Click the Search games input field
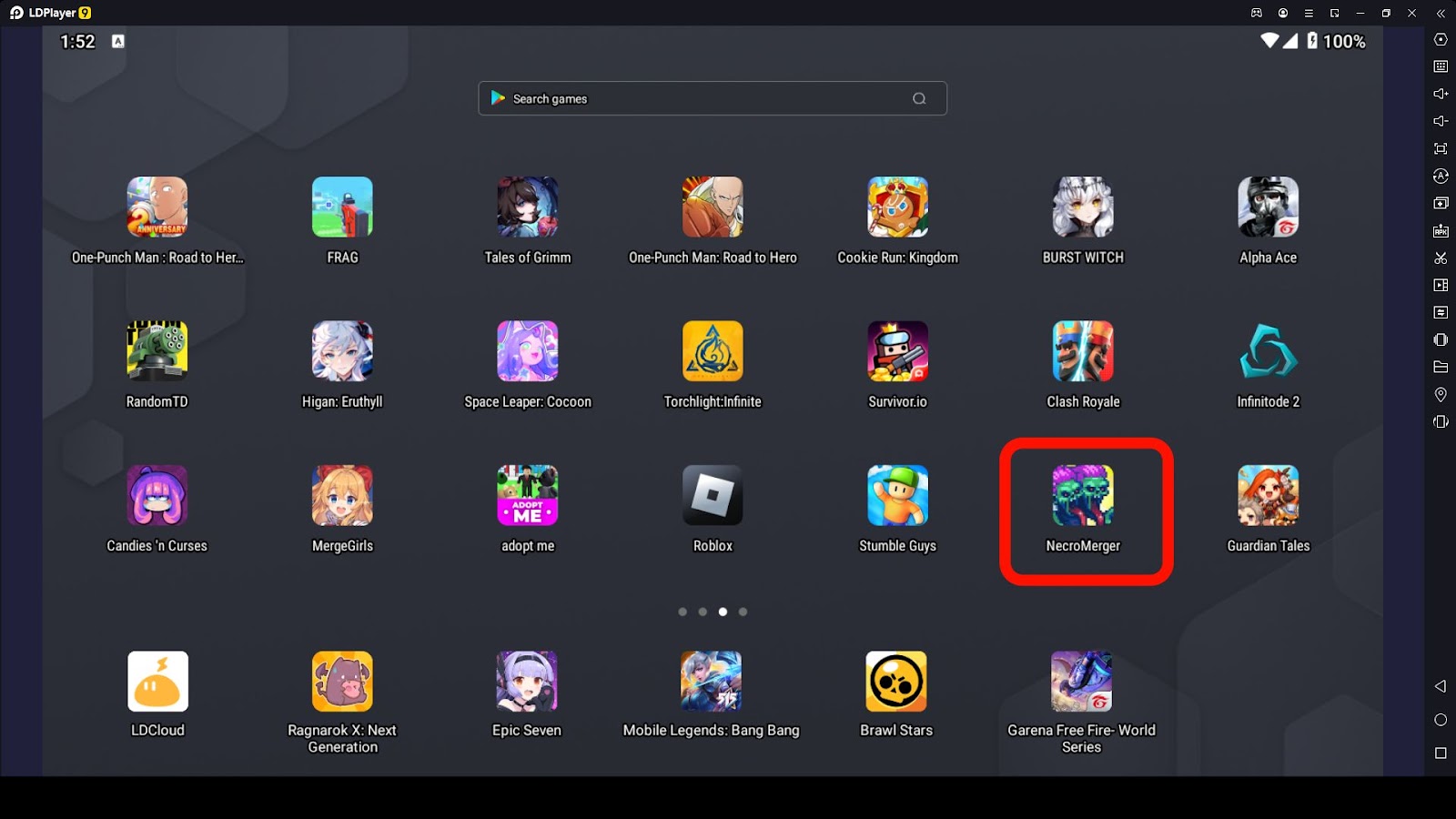This screenshot has width=1456, height=819. pos(713,98)
